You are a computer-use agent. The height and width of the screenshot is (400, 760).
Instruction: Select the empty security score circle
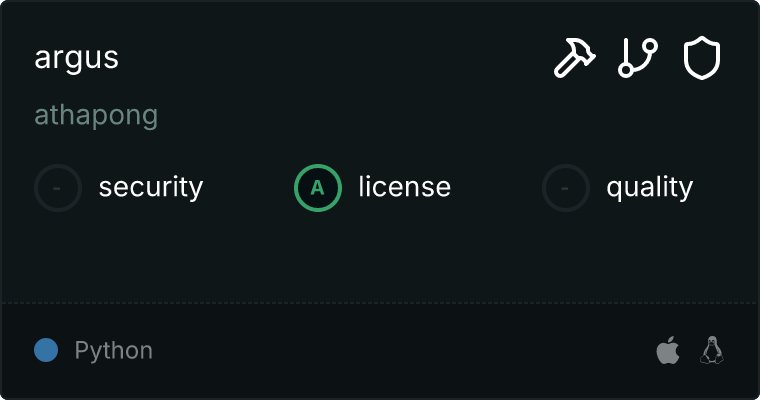[x=58, y=188]
